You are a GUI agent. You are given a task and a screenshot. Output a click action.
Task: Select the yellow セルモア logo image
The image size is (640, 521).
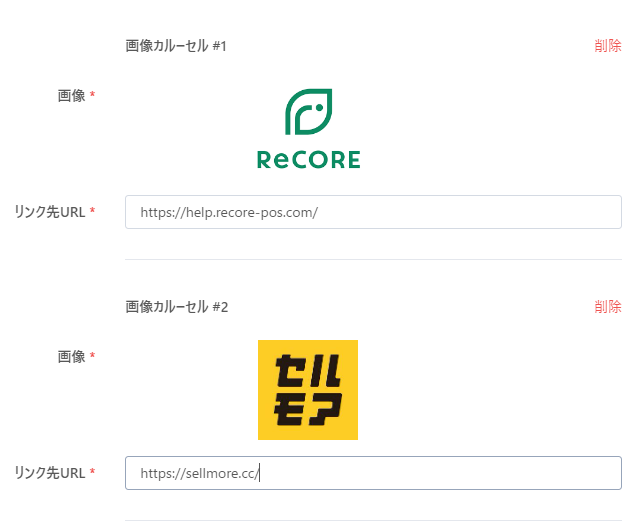click(x=308, y=390)
